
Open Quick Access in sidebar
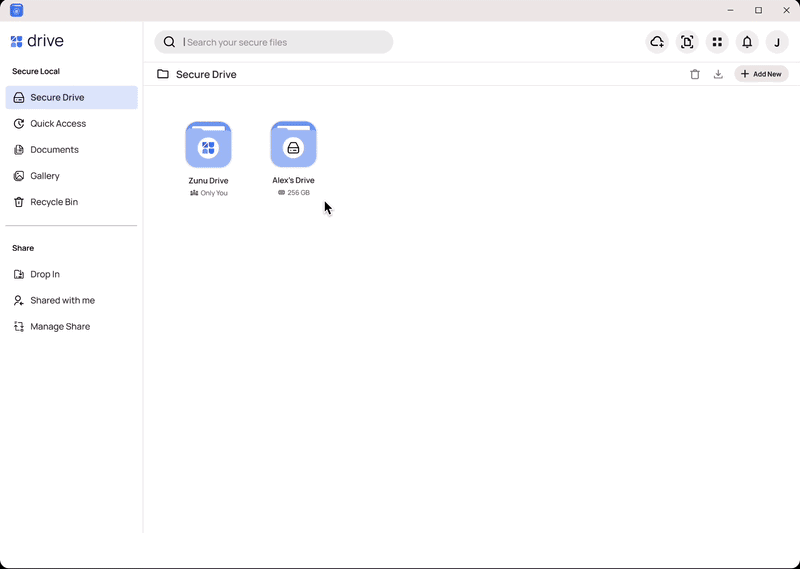click(x=58, y=124)
